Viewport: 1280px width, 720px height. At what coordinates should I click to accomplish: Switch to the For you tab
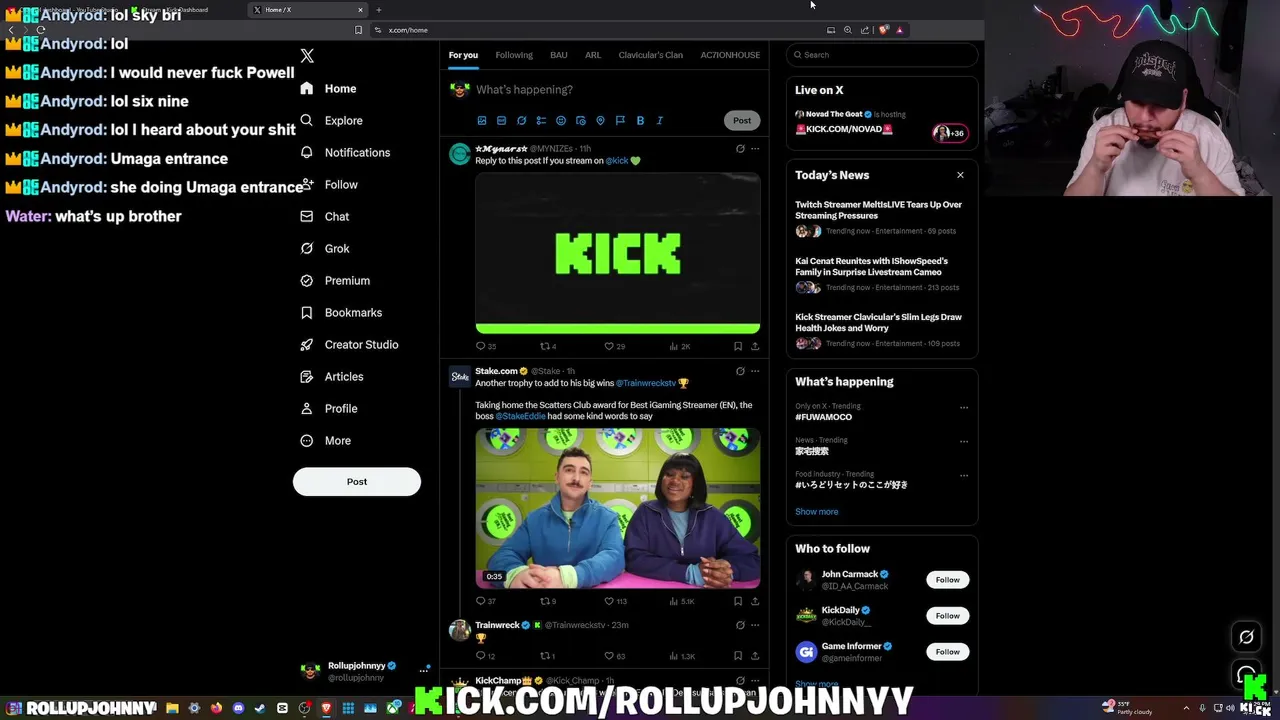[x=463, y=55]
